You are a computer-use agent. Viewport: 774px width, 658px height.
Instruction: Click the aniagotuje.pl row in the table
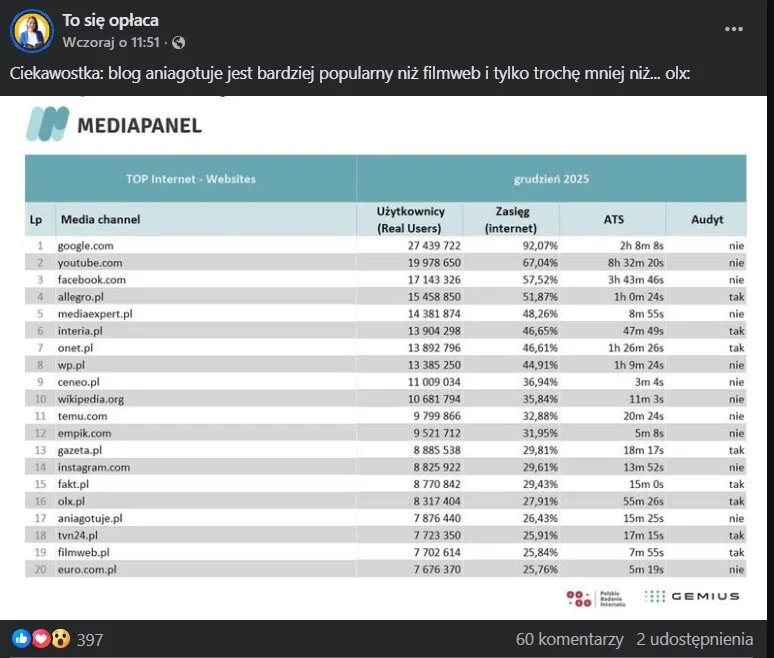coord(91,519)
